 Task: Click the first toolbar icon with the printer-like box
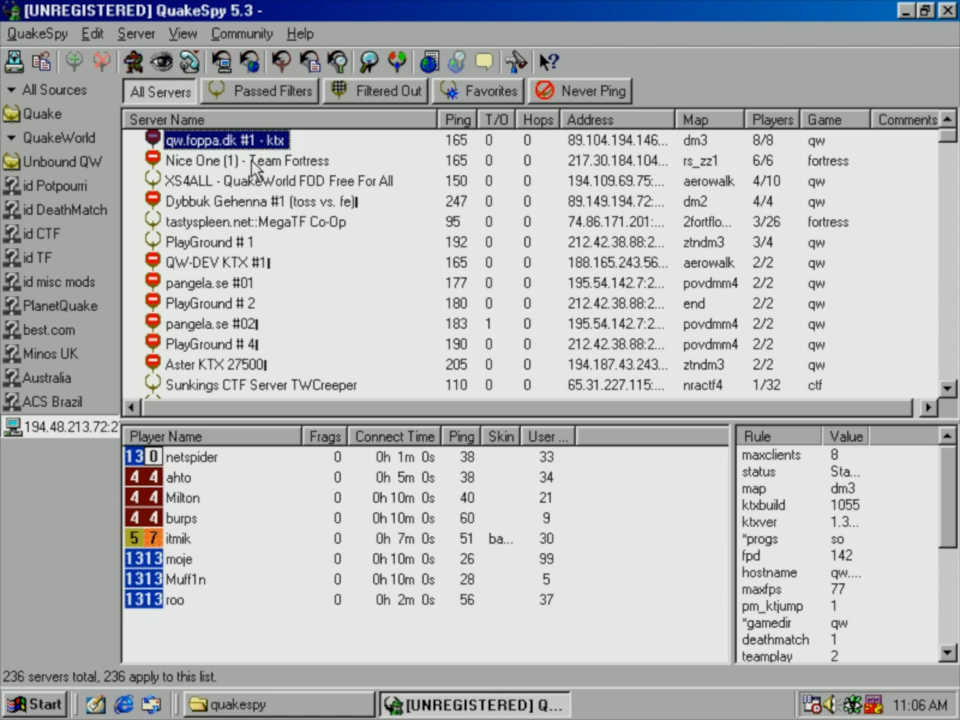pyautogui.click(x=14, y=61)
